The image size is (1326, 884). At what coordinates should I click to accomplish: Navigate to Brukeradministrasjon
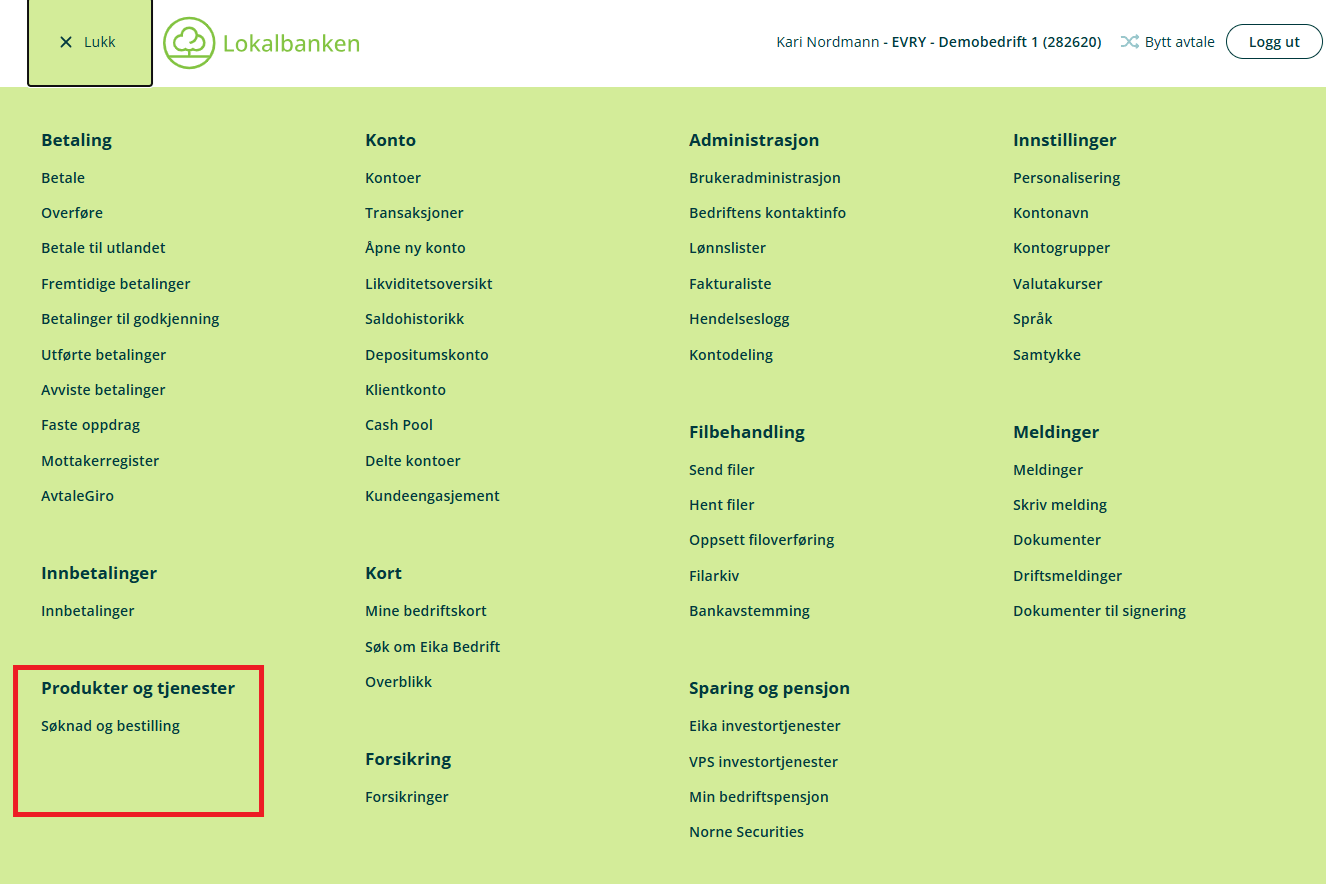click(764, 178)
